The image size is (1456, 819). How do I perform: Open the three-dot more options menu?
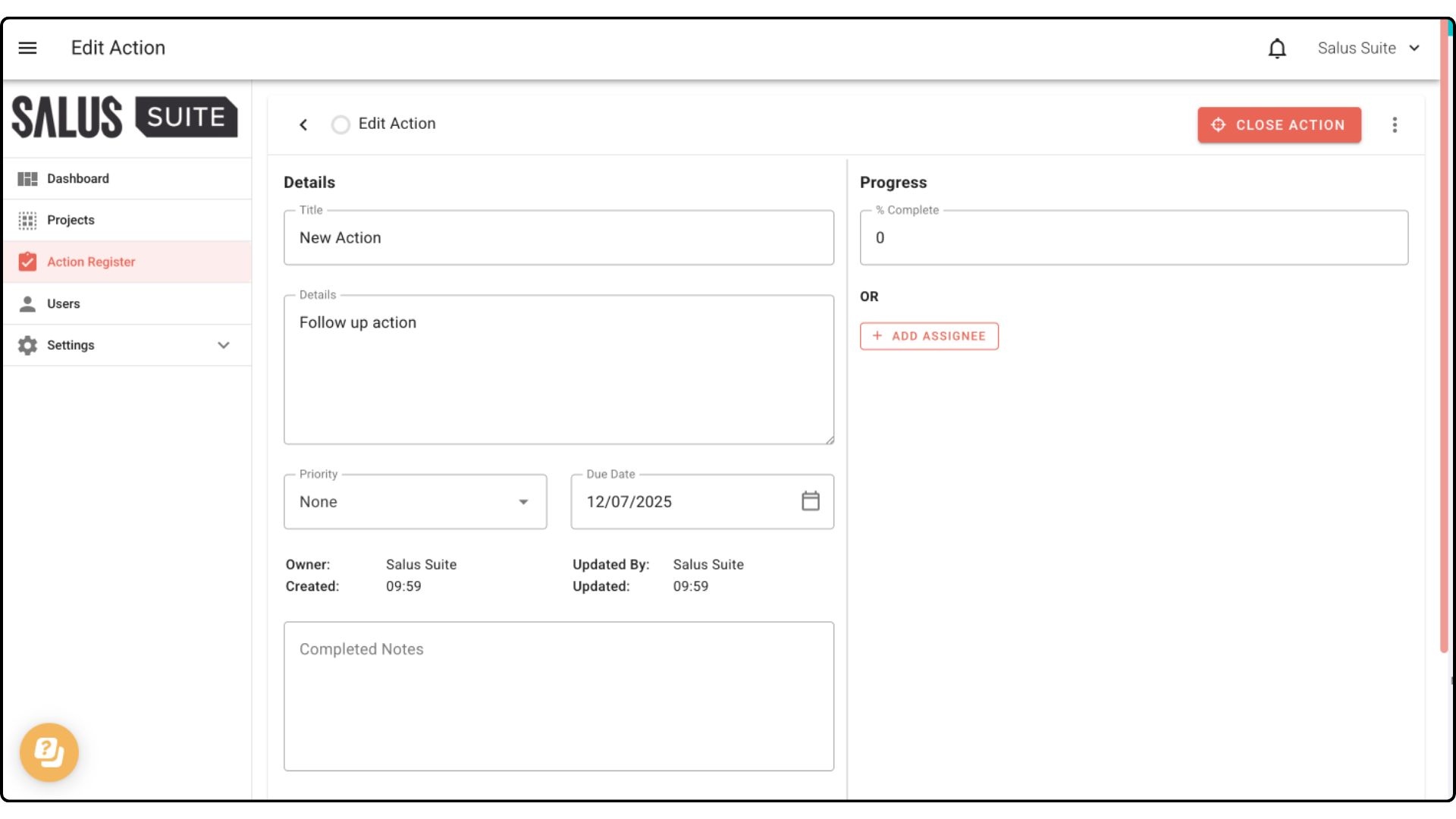[x=1395, y=125]
